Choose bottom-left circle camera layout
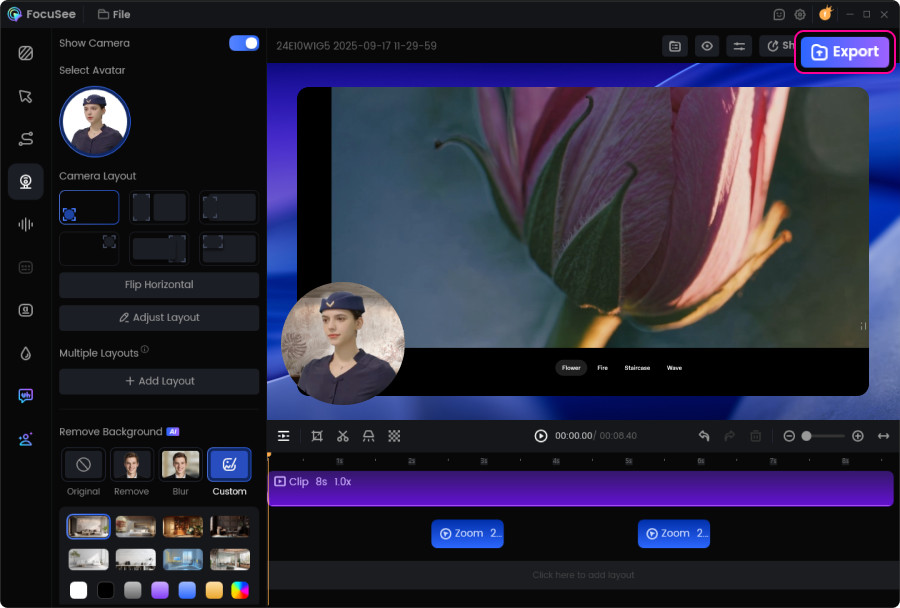Image resolution: width=900 pixels, height=608 pixels. click(89, 207)
